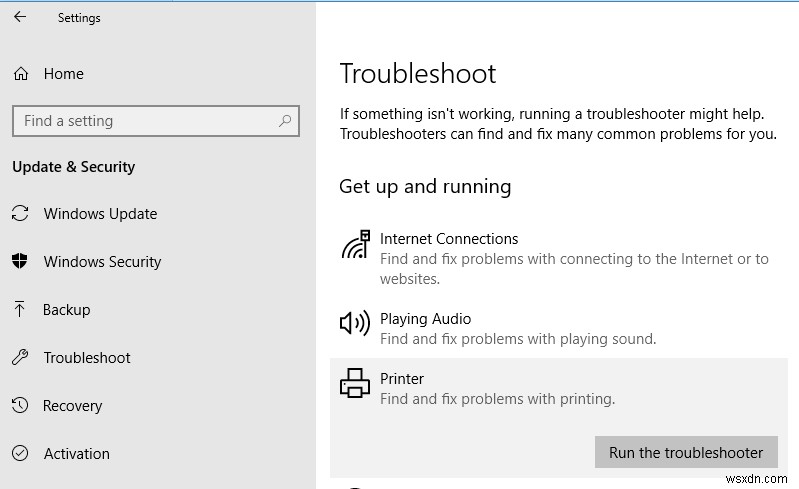Select Internet Connections troubleshooter entry
This screenshot has width=799, height=489.
click(449, 238)
